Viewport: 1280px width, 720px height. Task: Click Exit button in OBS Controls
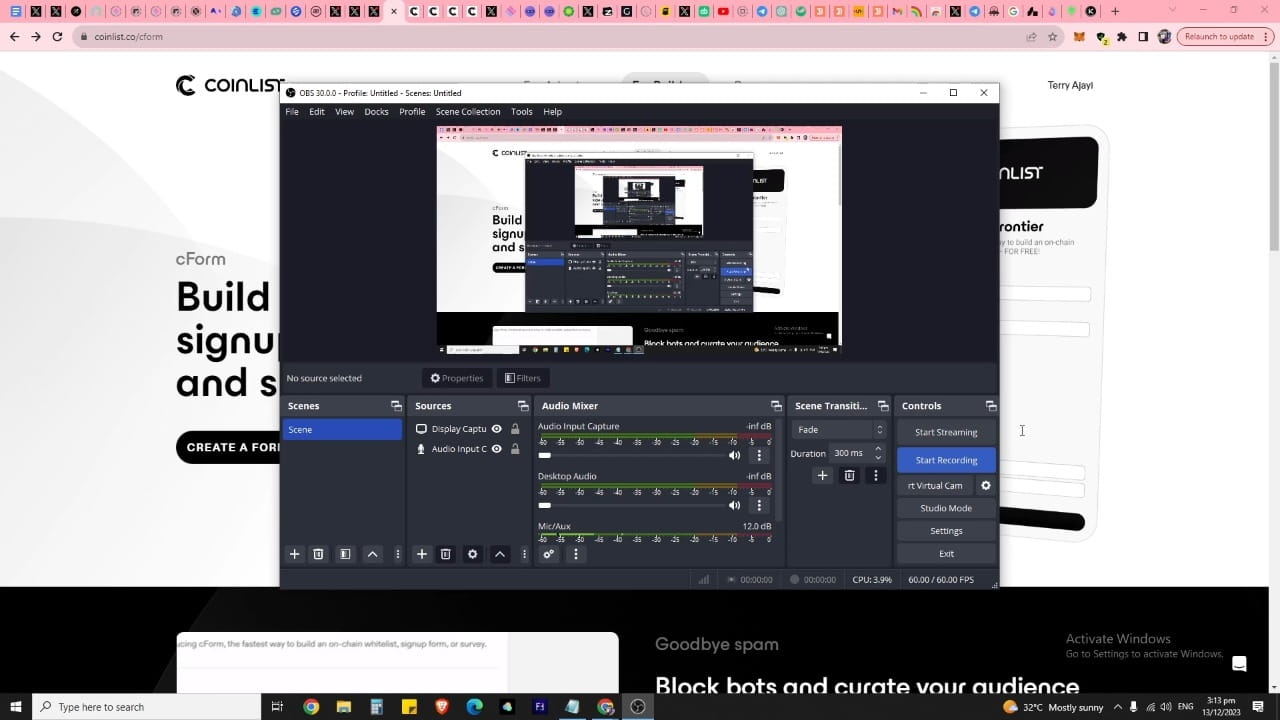(x=946, y=554)
